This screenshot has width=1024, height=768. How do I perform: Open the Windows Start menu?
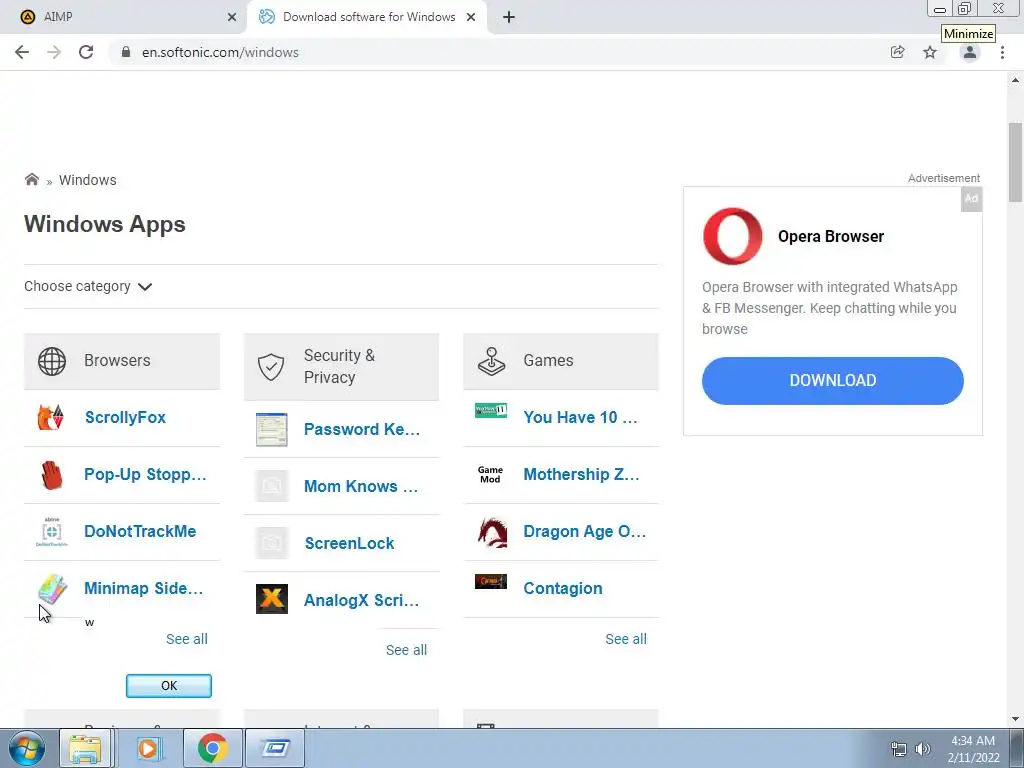[27, 748]
